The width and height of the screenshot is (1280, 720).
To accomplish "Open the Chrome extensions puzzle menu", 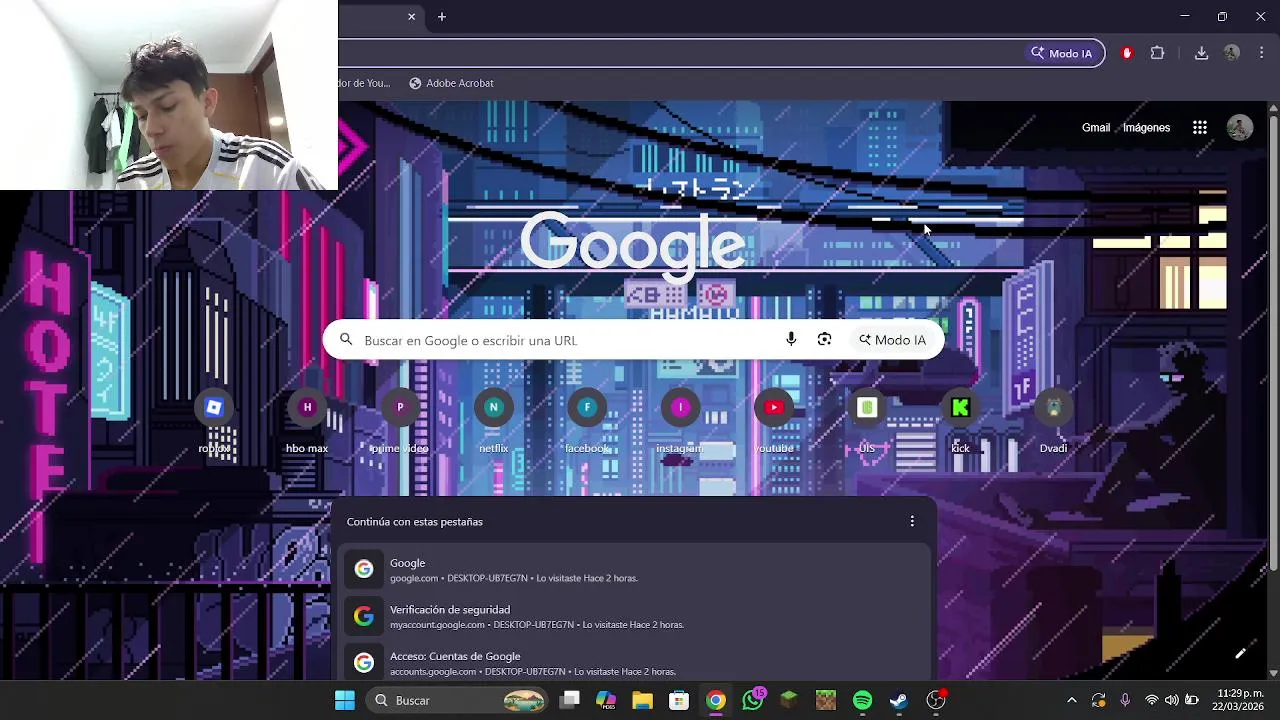I will pos(1158,53).
